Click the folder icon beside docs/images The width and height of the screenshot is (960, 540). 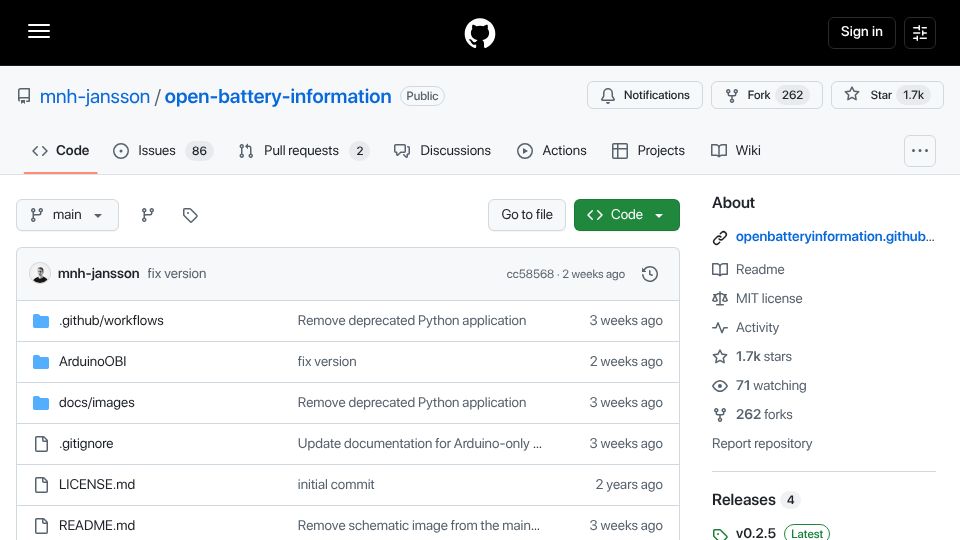pyautogui.click(x=41, y=403)
